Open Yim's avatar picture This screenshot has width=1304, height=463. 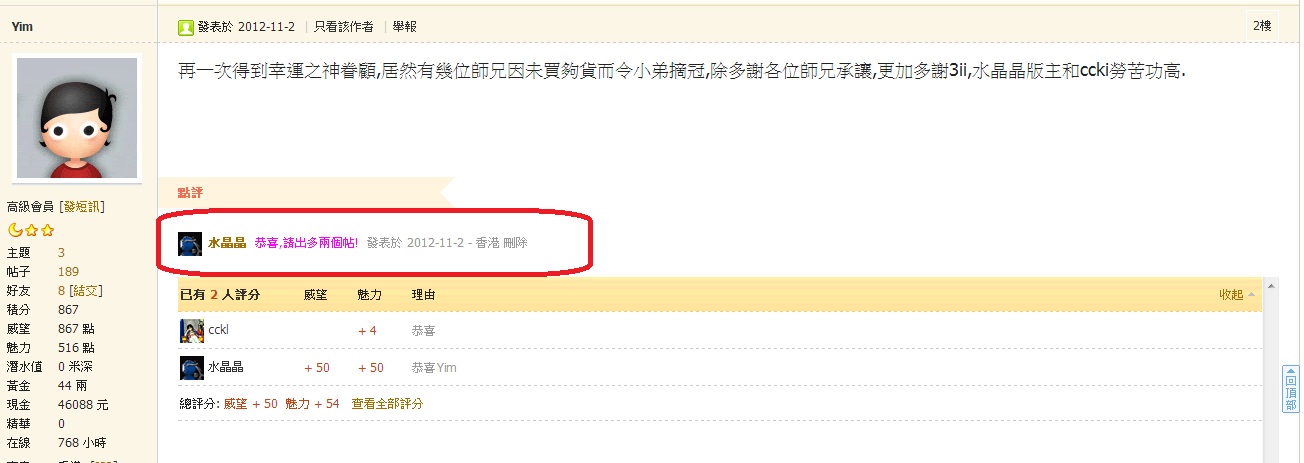77,117
